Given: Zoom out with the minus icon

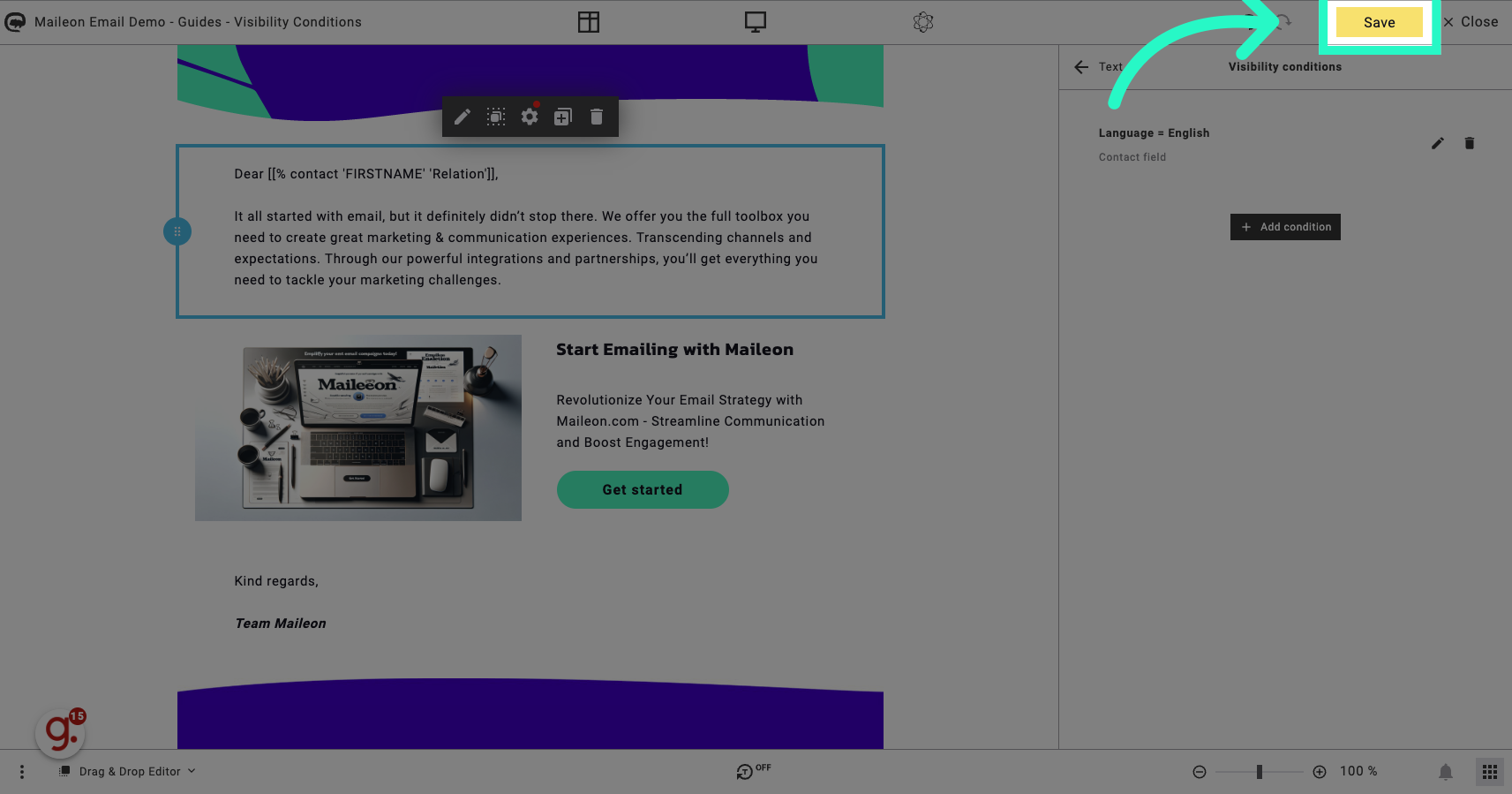Looking at the screenshot, I should click(x=1200, y=772).
